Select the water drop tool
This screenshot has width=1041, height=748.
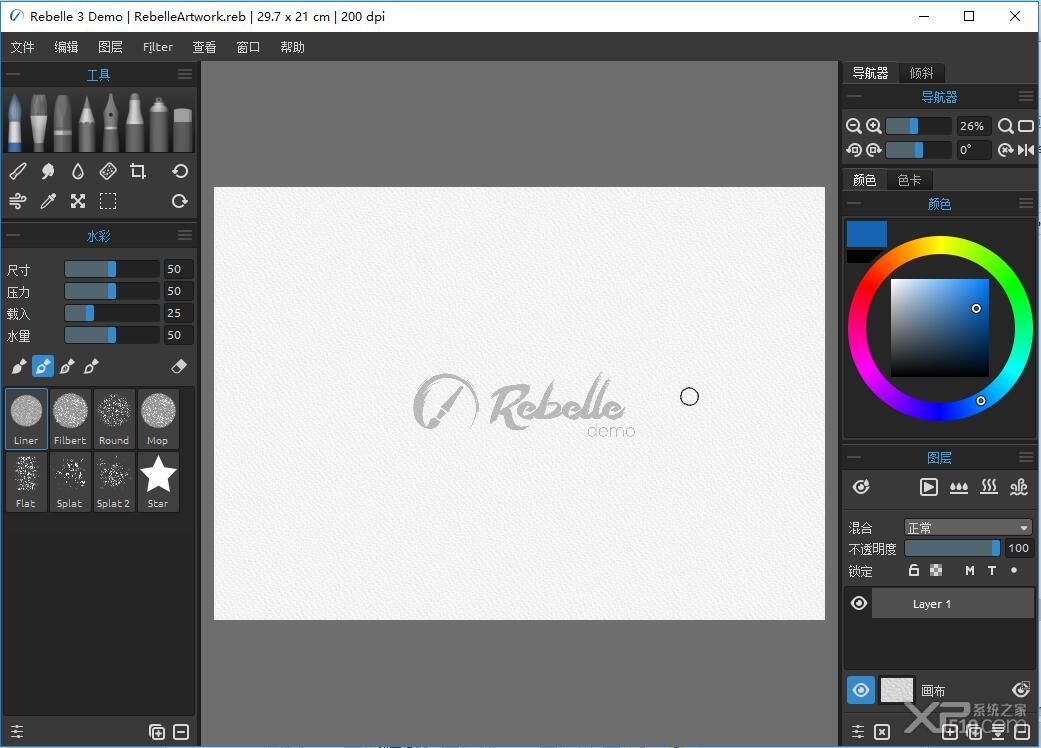pyautogui.click(x=78, y=171)
